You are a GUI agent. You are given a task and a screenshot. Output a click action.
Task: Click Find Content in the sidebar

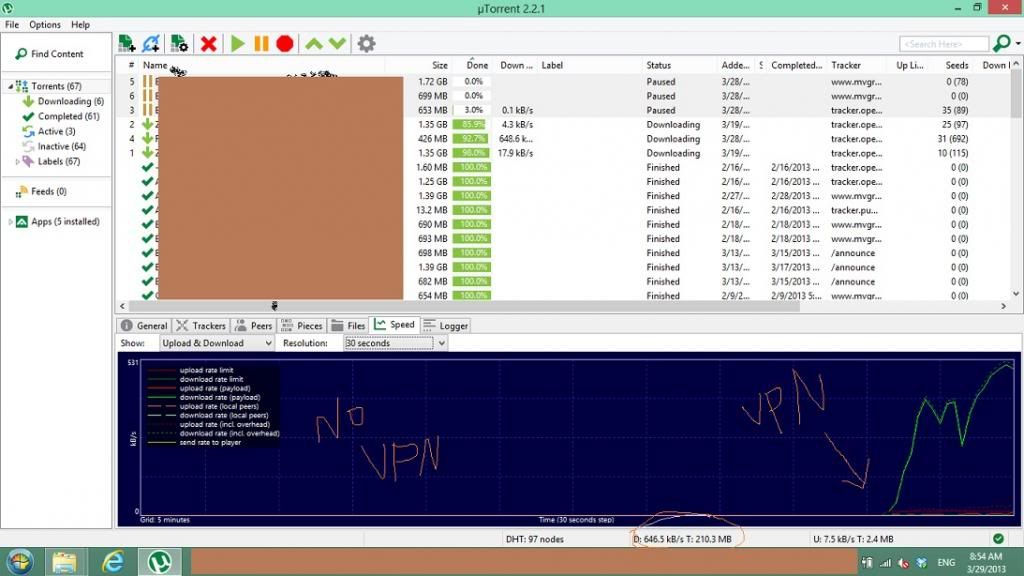tap(50, 54)
